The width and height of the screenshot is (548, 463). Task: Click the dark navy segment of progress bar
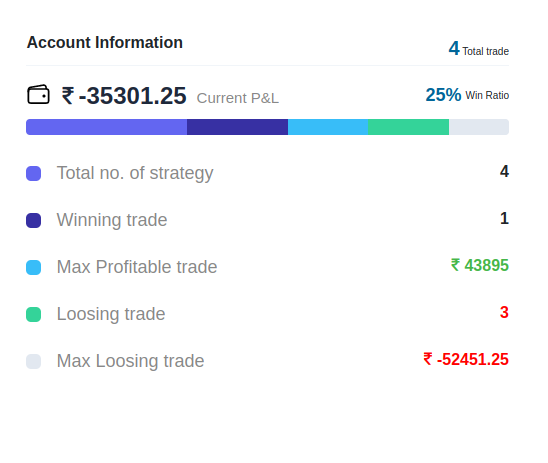[237, 127]
